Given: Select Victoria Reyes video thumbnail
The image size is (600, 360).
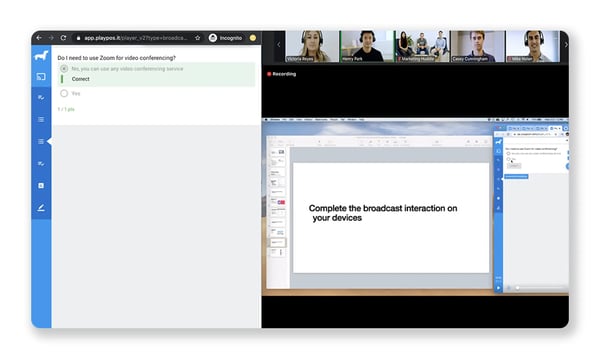Looking at the screenshot, I should tap(312, 46).
